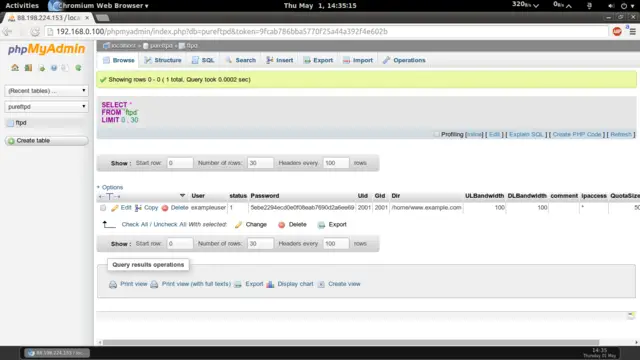Click the green plus on Create table
Screen dimensions: 640x360
coord(11,141)
